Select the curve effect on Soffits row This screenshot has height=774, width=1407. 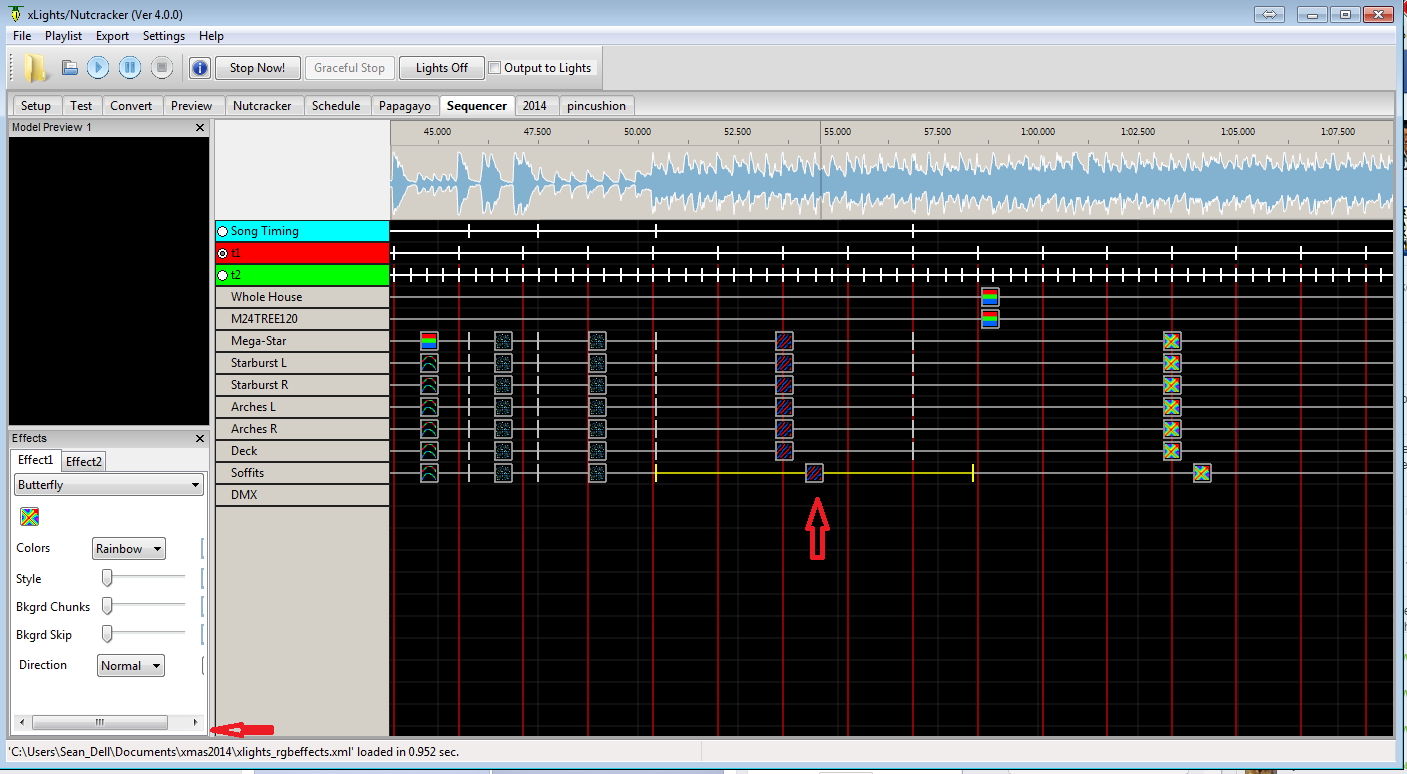tap(429, 473)
